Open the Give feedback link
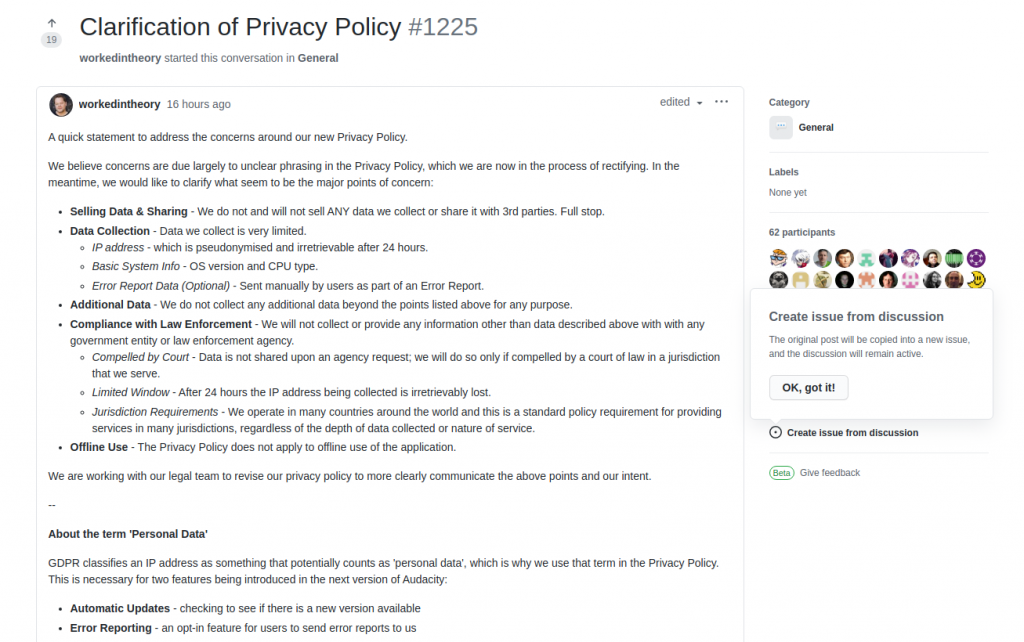Viewport: 1024px width, 642px height. click(830, 473)
